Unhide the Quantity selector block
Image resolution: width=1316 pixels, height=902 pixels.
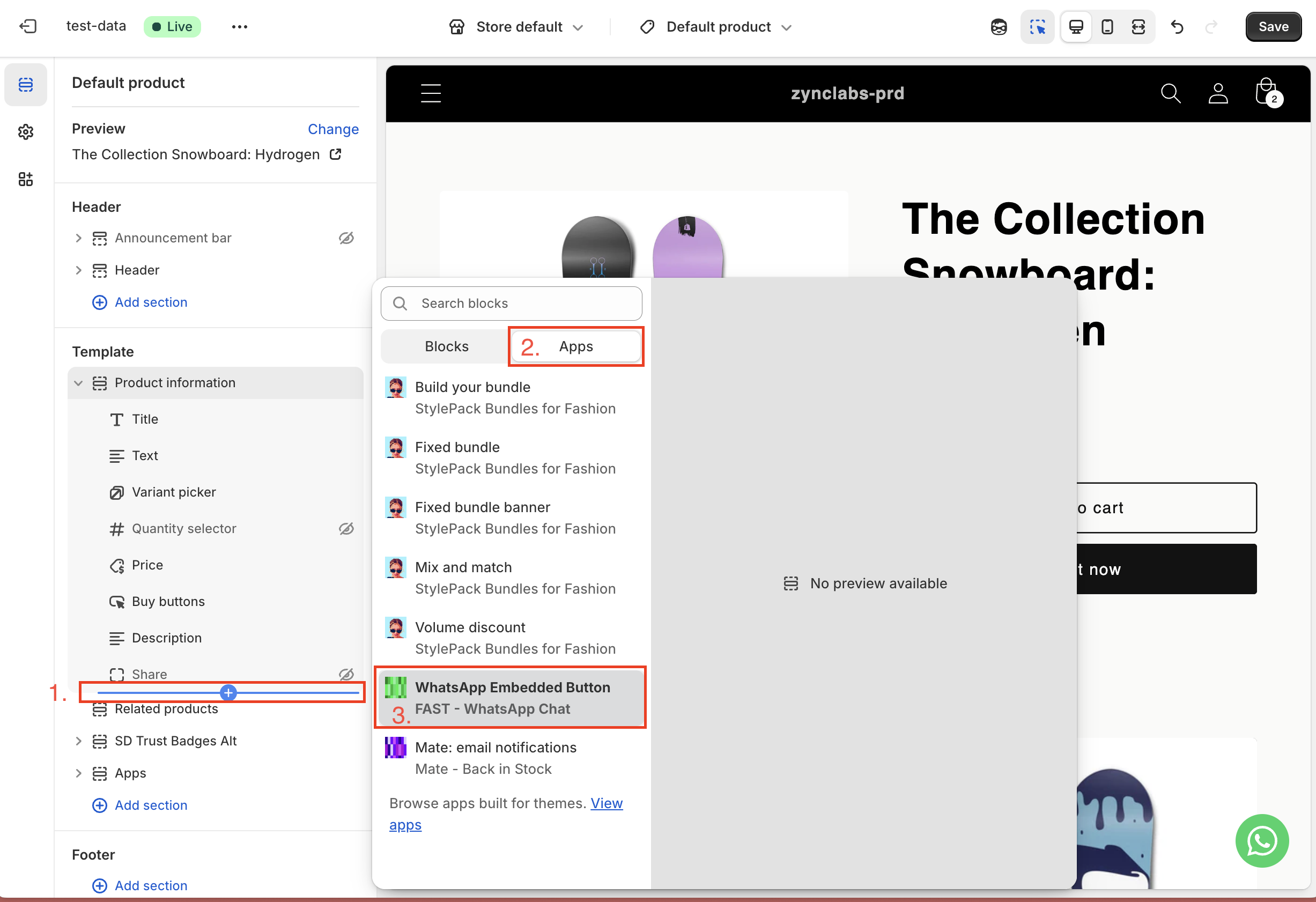pyautogui.click(x=346, y=528)
